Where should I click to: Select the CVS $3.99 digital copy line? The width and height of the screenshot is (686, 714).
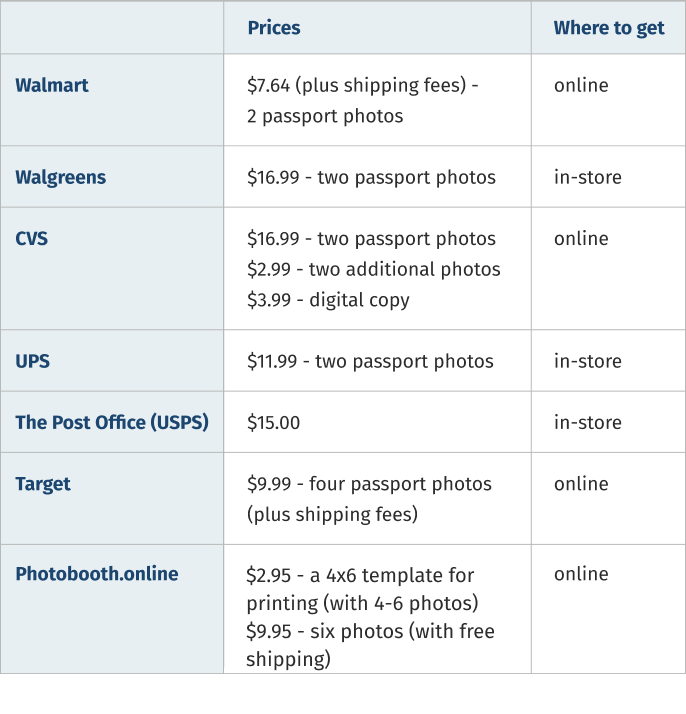click(328, 300)
